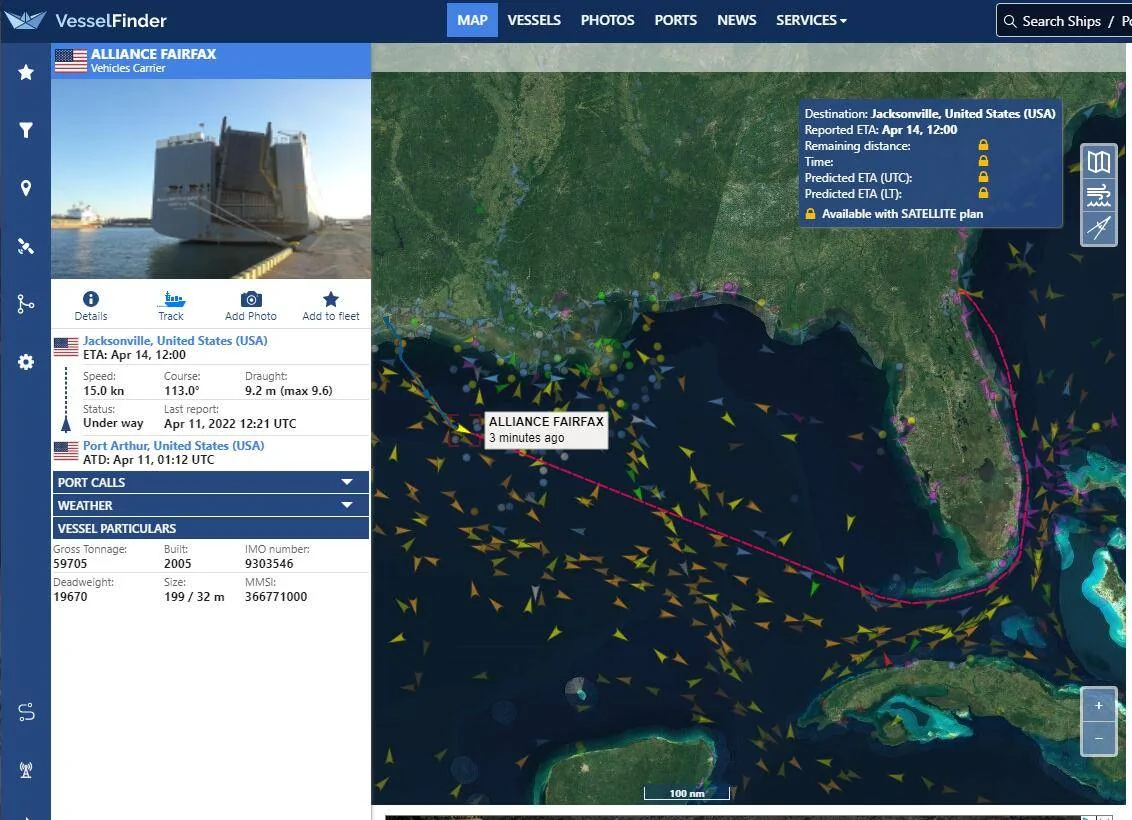Click the Track ship icon
The height and width of the screenshot is (820, 1132).
(x=171, y=299)
